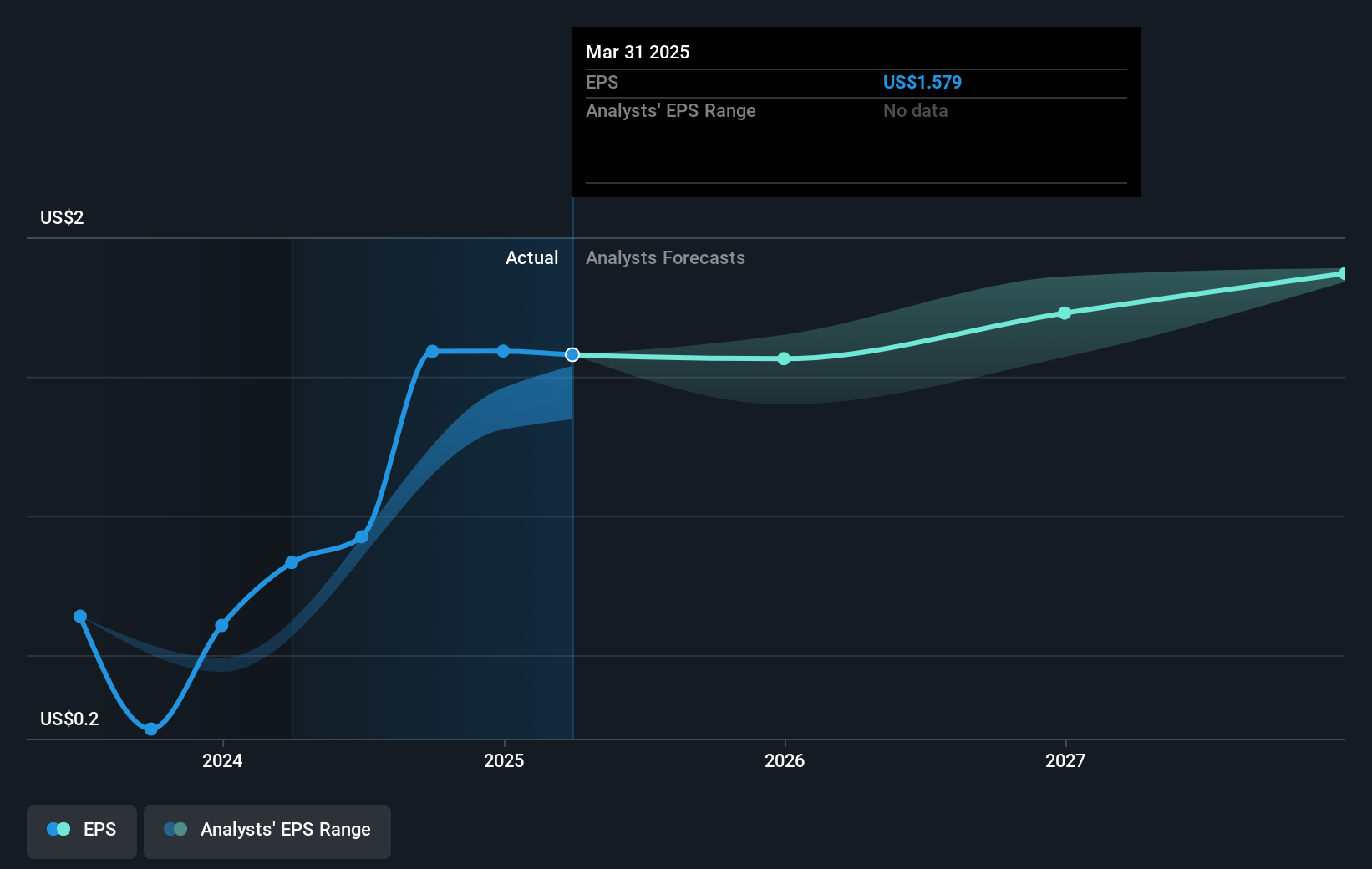Click the US$2 y-axis label
Screen dimensions: 1372x869
(x=62, y=217)
